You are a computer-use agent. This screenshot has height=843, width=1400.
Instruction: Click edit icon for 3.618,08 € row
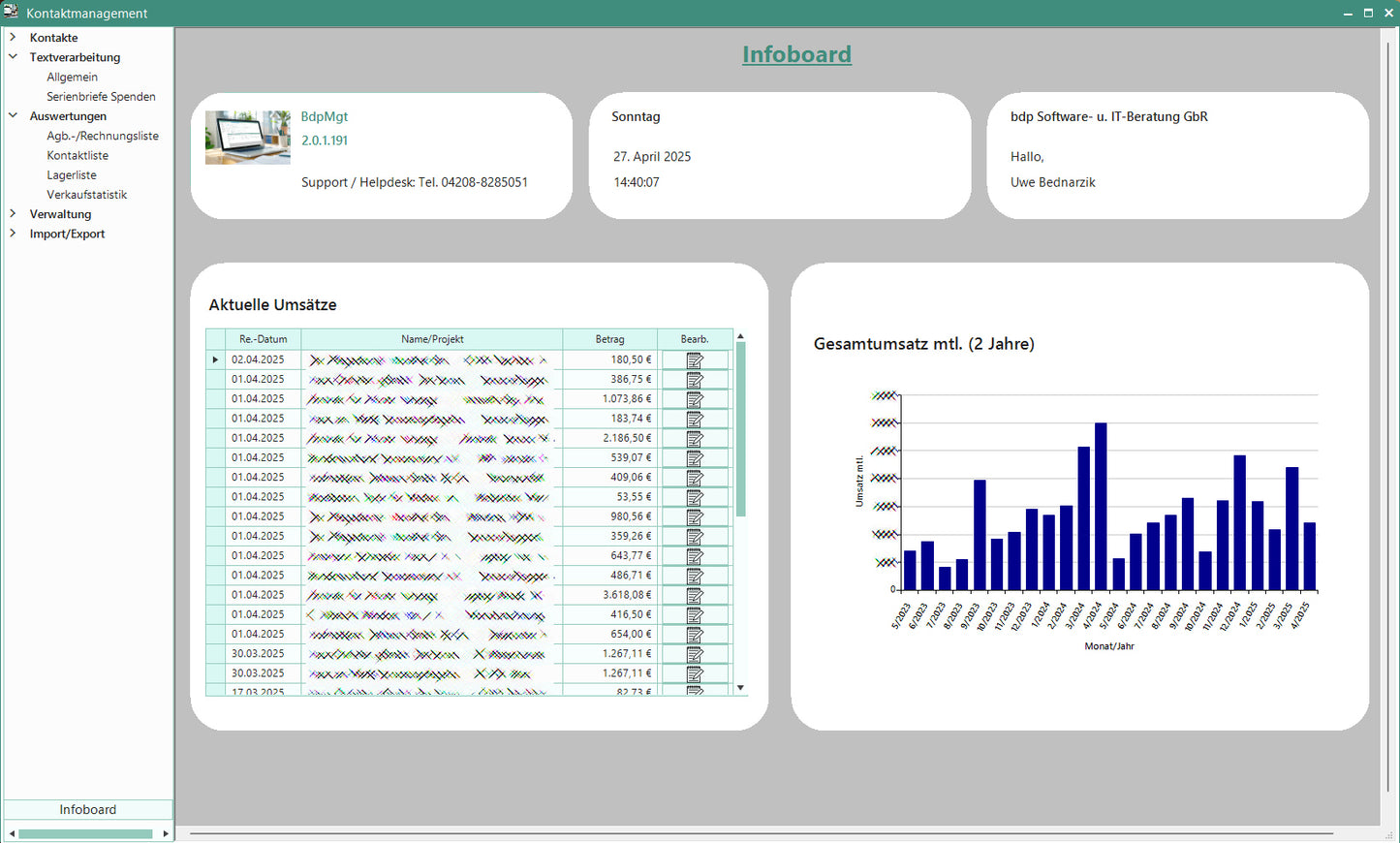click(695, 596)
